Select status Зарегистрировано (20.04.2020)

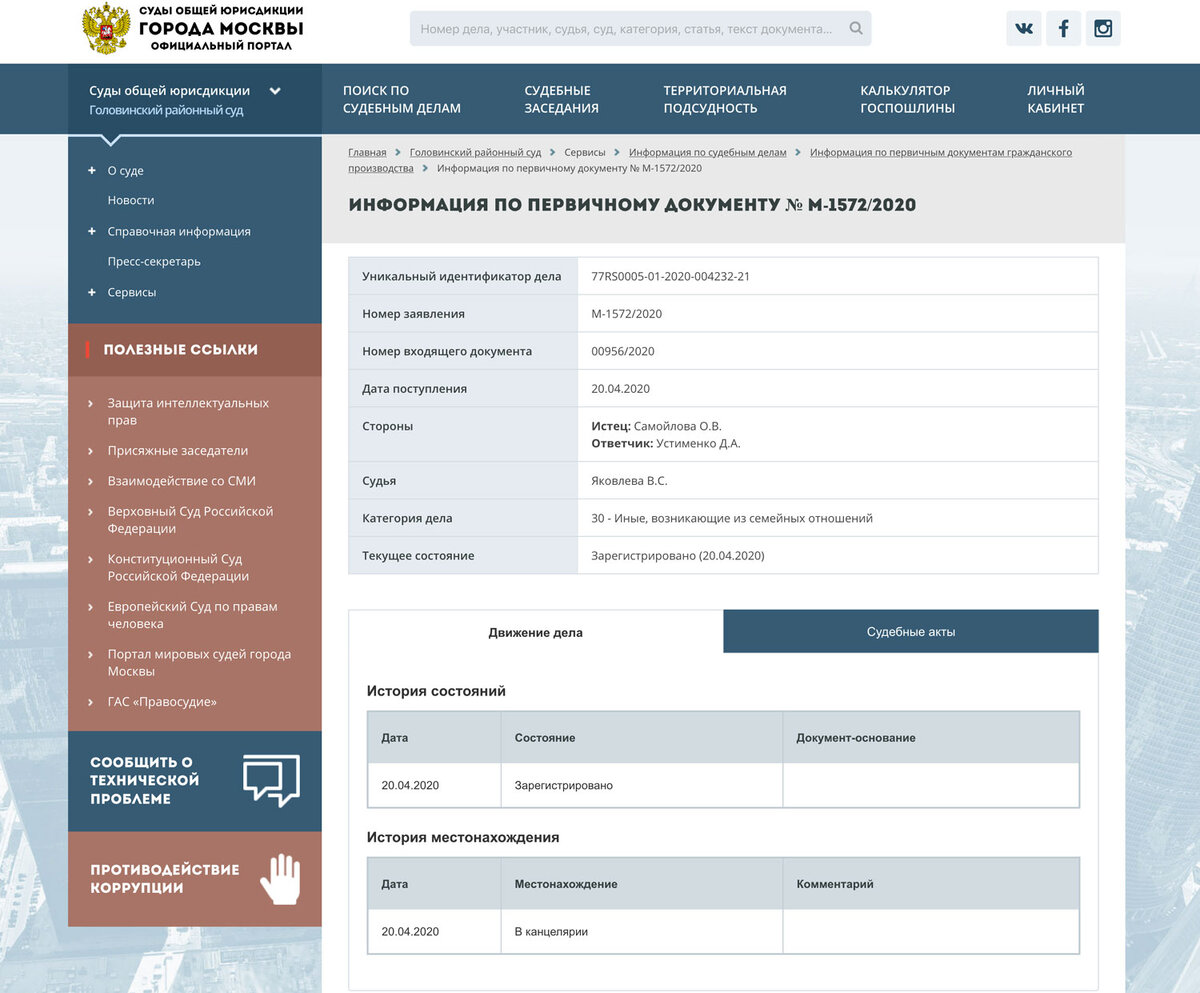pos(678,555)
